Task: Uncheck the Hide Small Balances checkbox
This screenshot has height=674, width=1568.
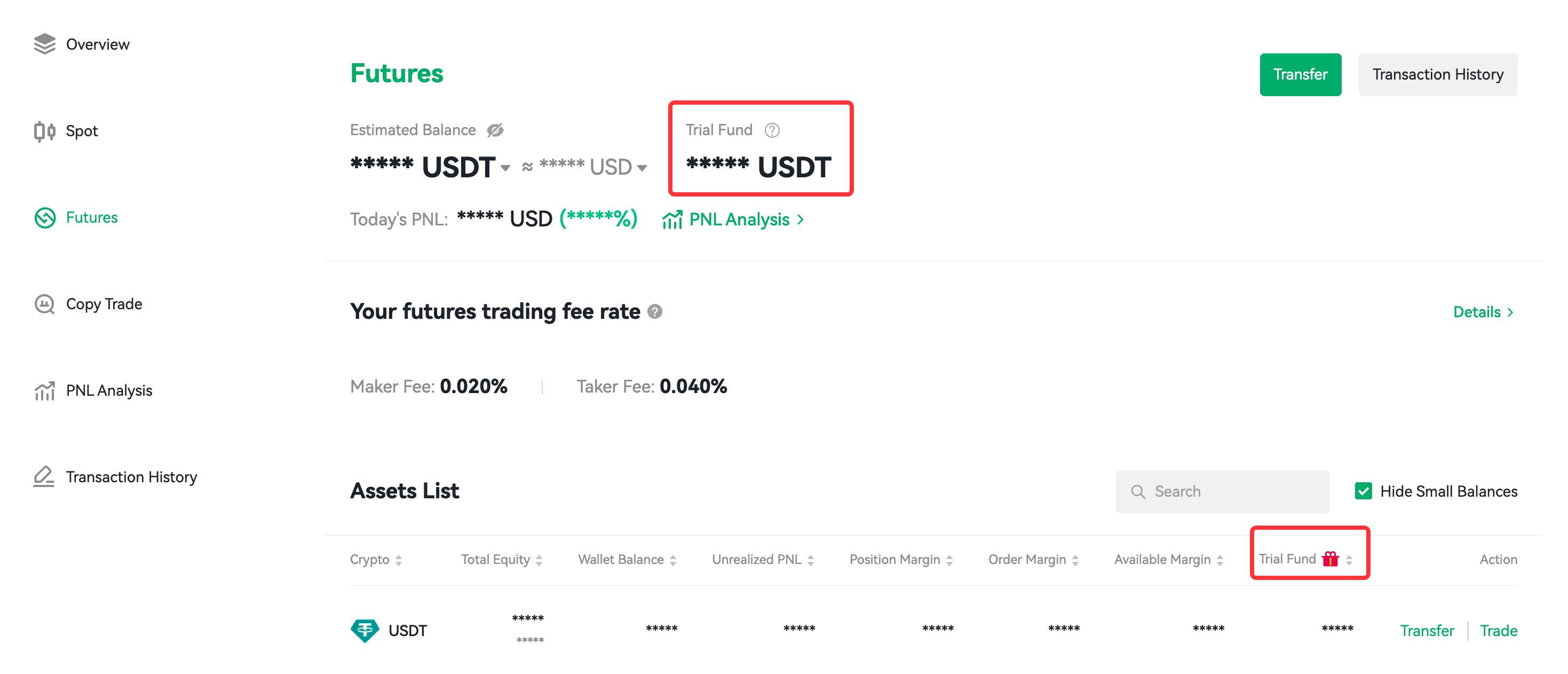Action: (x=1363, y=491)
